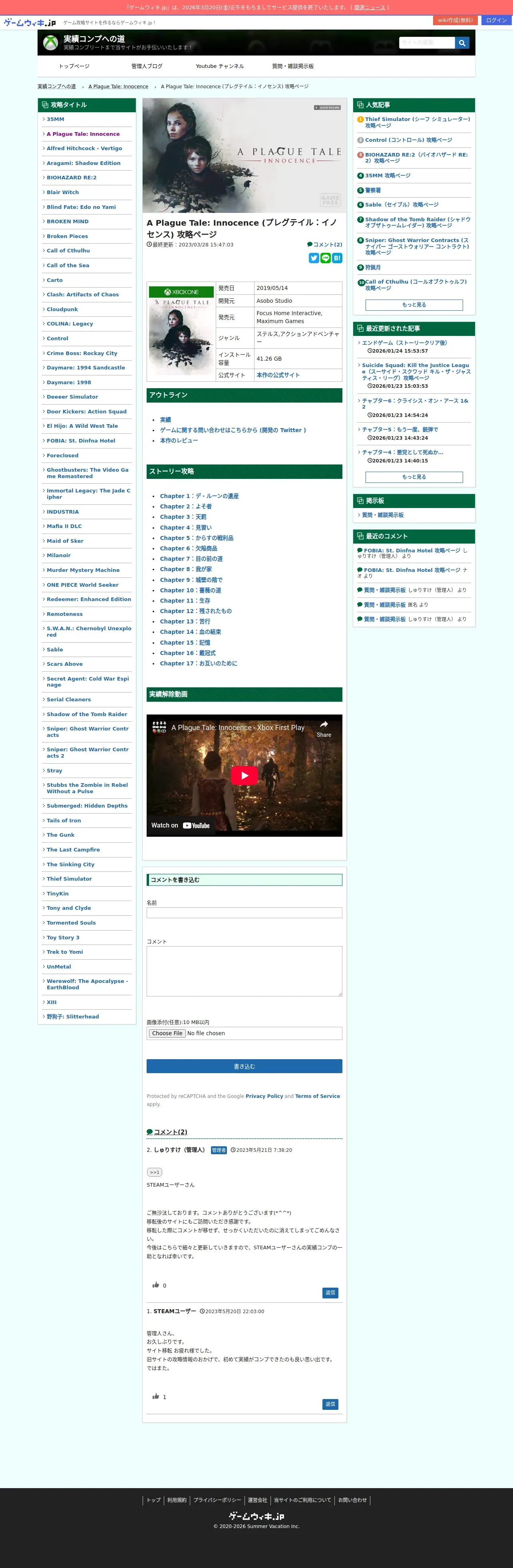Open Chapter 9：城壁の陰で
The width and height of the screenshot is (513, 1568).
[x=191, y=580]
